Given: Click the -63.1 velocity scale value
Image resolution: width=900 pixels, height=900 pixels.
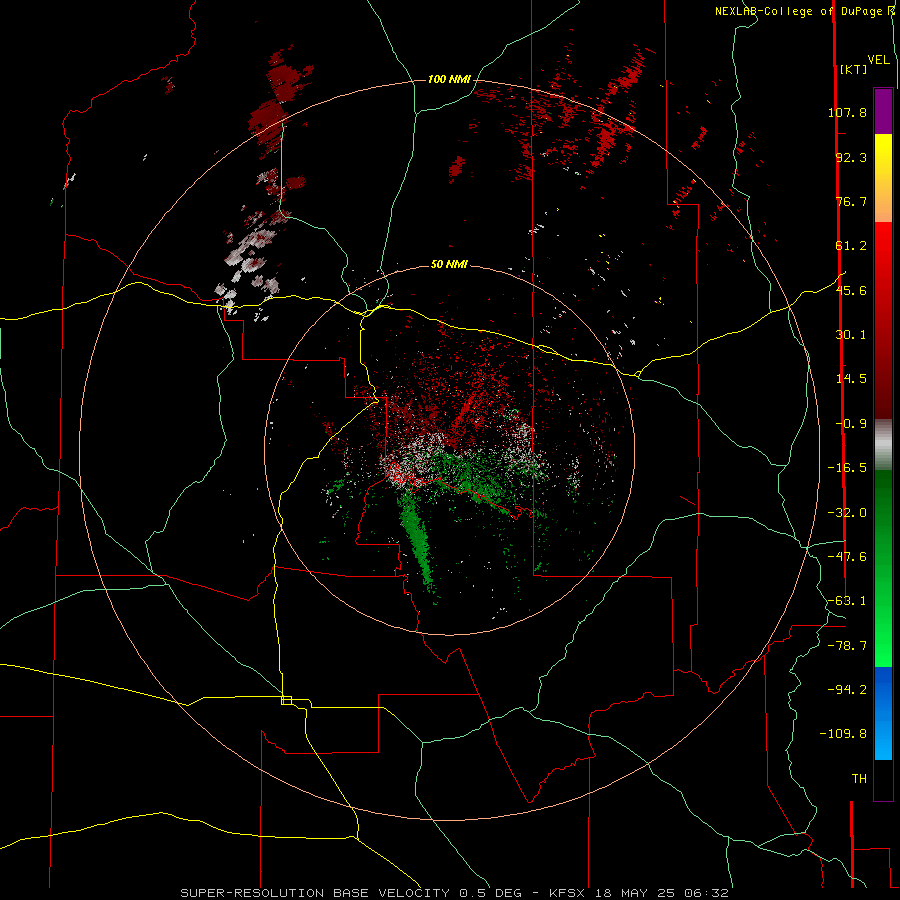Looking at the screenshot, I should 847,601.
